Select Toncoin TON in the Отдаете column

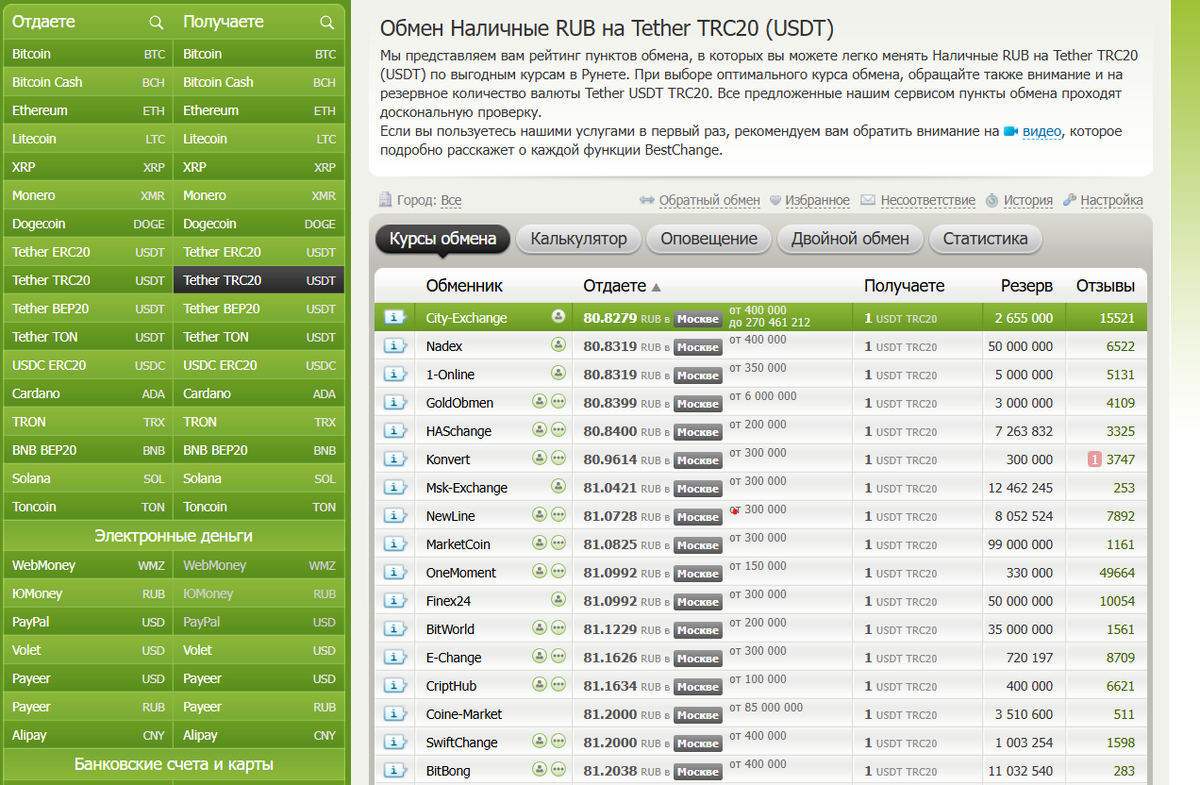tap(88, 507)
